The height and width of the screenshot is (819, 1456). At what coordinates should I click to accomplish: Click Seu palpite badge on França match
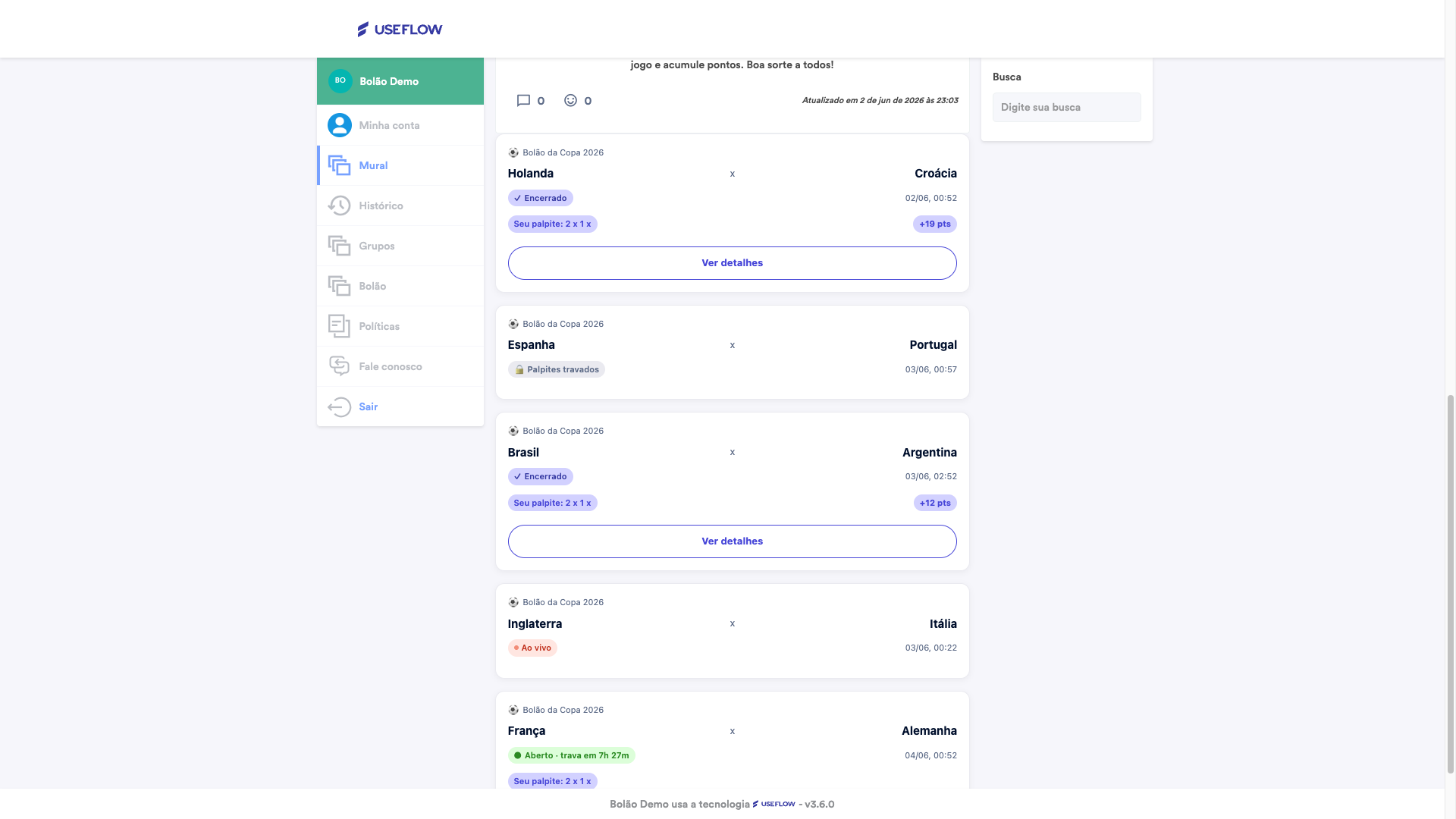click(553, 781)
